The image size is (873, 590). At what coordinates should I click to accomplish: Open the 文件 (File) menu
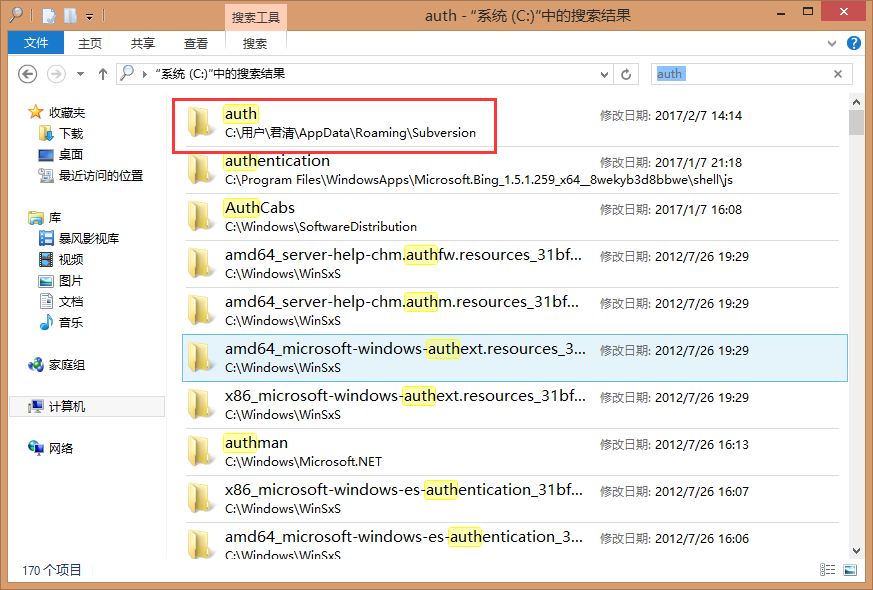click(x=36, y=43)
